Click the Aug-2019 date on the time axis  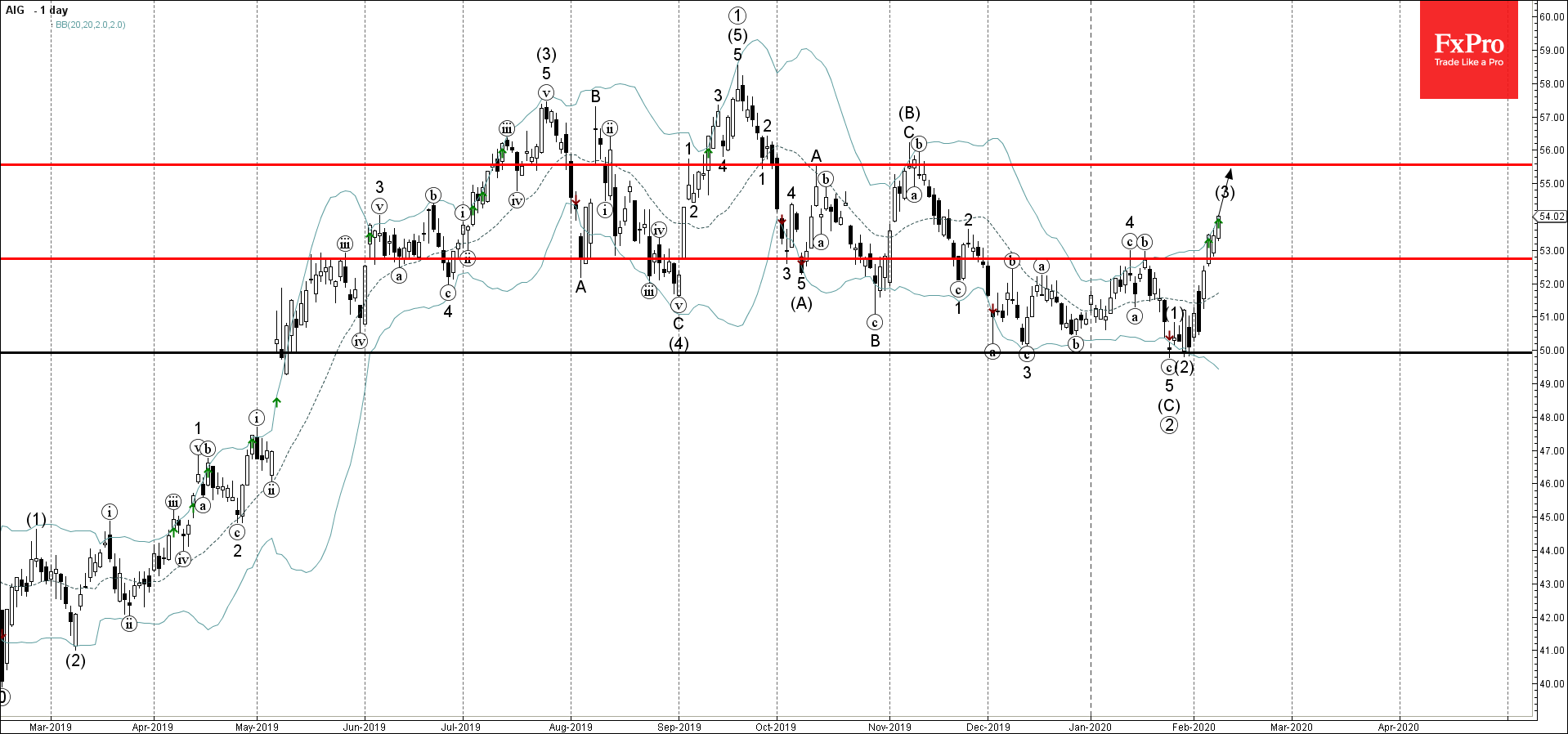(571, 727)
